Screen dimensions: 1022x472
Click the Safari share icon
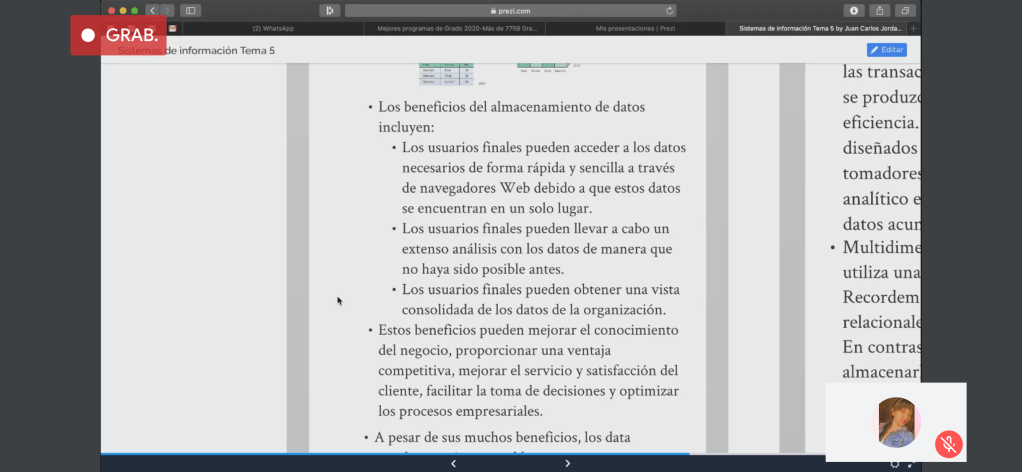879,10
